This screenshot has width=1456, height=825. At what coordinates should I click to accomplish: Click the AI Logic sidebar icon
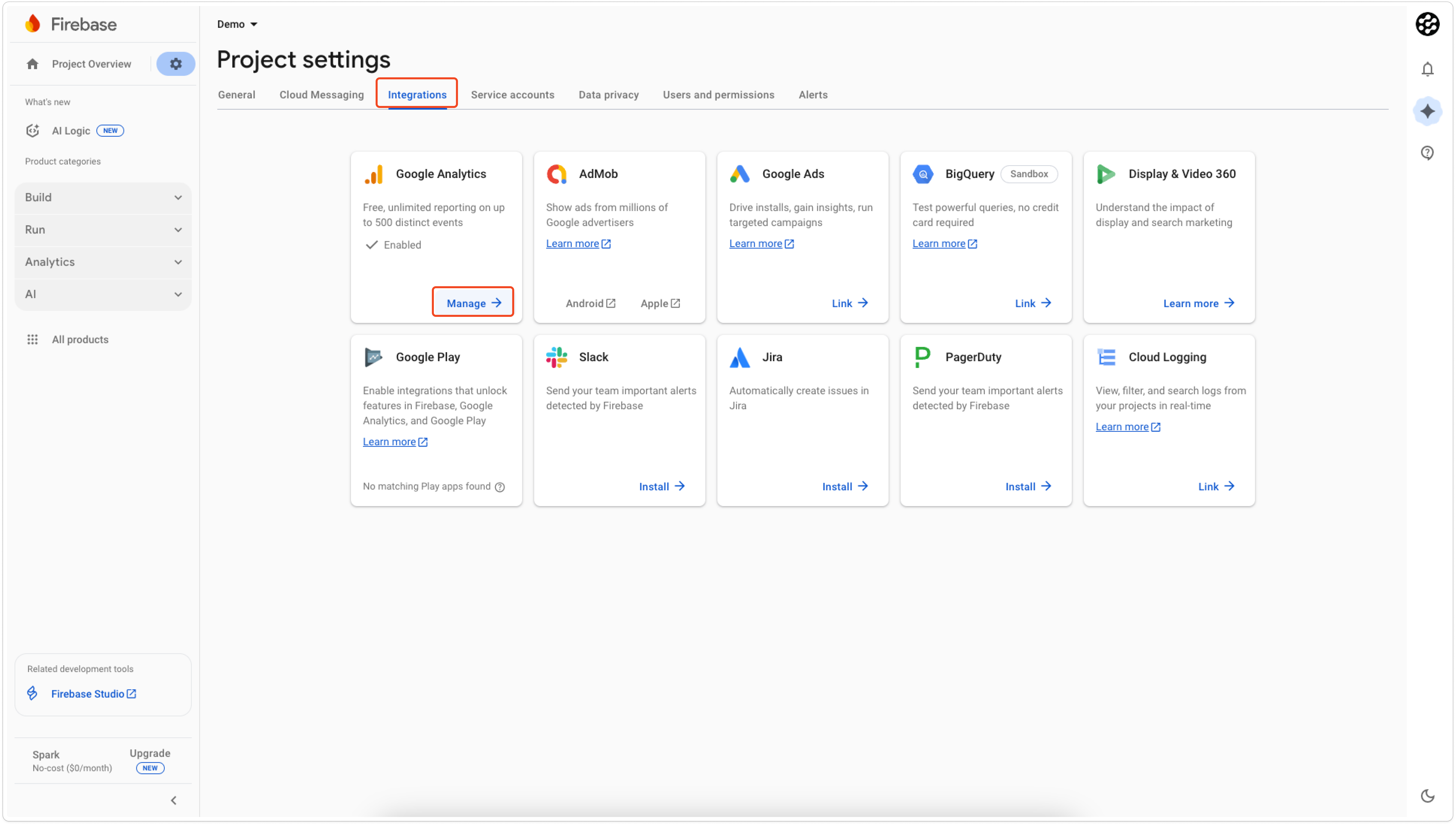click(32, 131)
